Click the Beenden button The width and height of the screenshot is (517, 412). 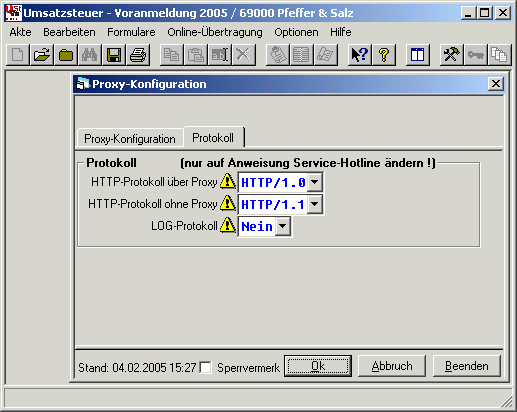pos(467,366)
